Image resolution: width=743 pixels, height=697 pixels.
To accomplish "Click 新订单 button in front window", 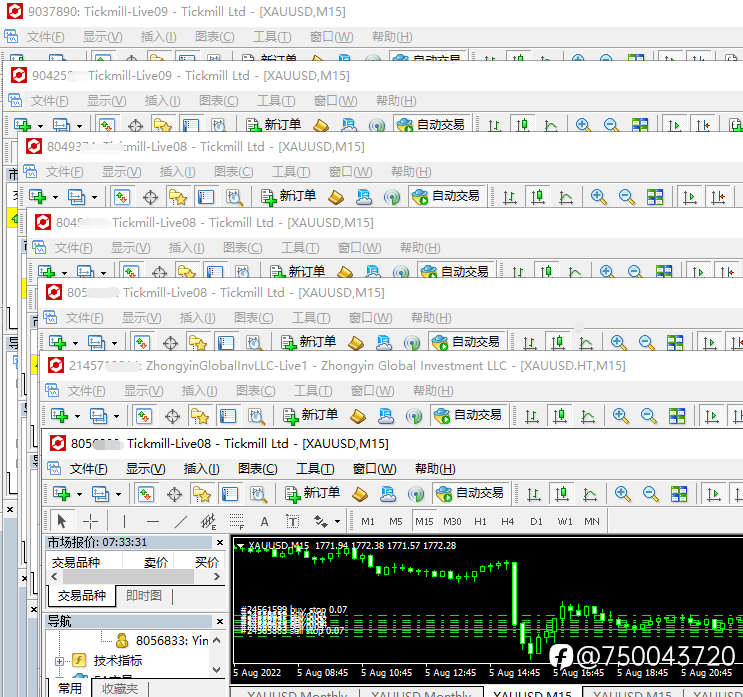I will click(x=312, y=493).
